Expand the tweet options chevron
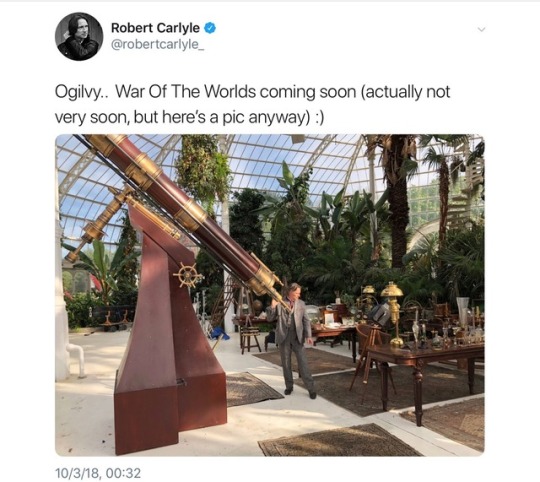This screenshot has width=540, height=482. click(x=481, y=30)
